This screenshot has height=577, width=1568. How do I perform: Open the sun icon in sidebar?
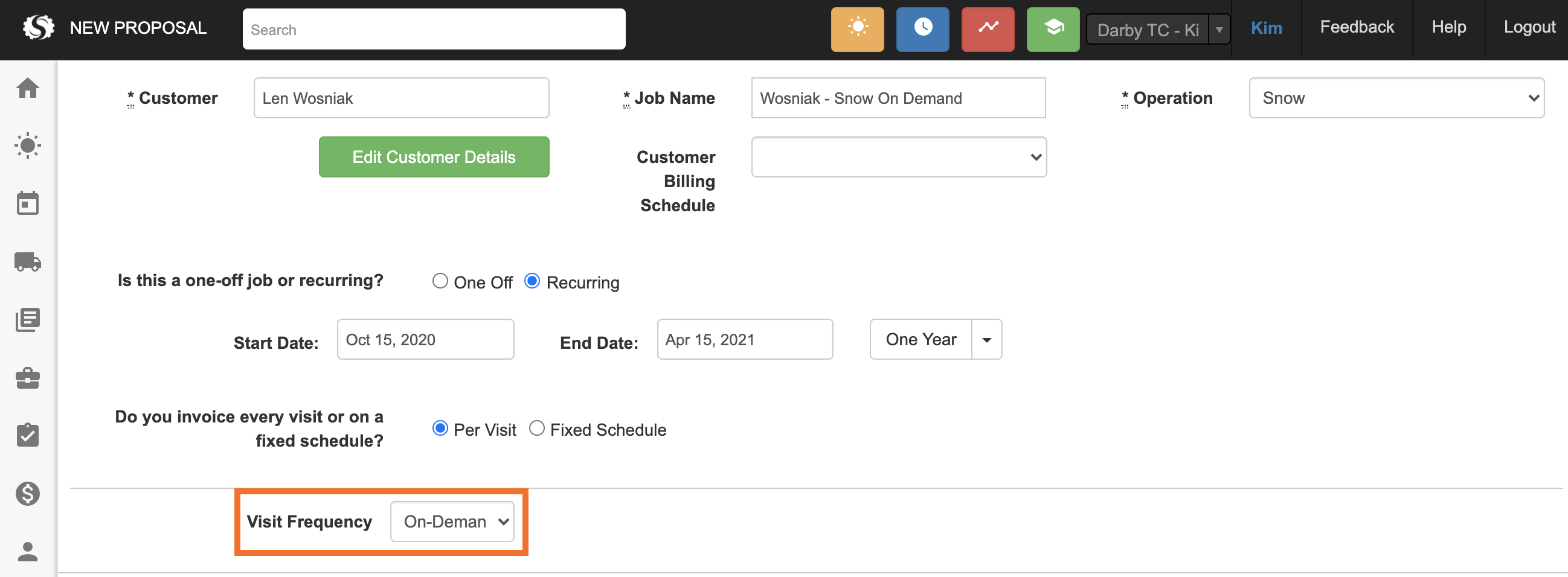point(28,145)
